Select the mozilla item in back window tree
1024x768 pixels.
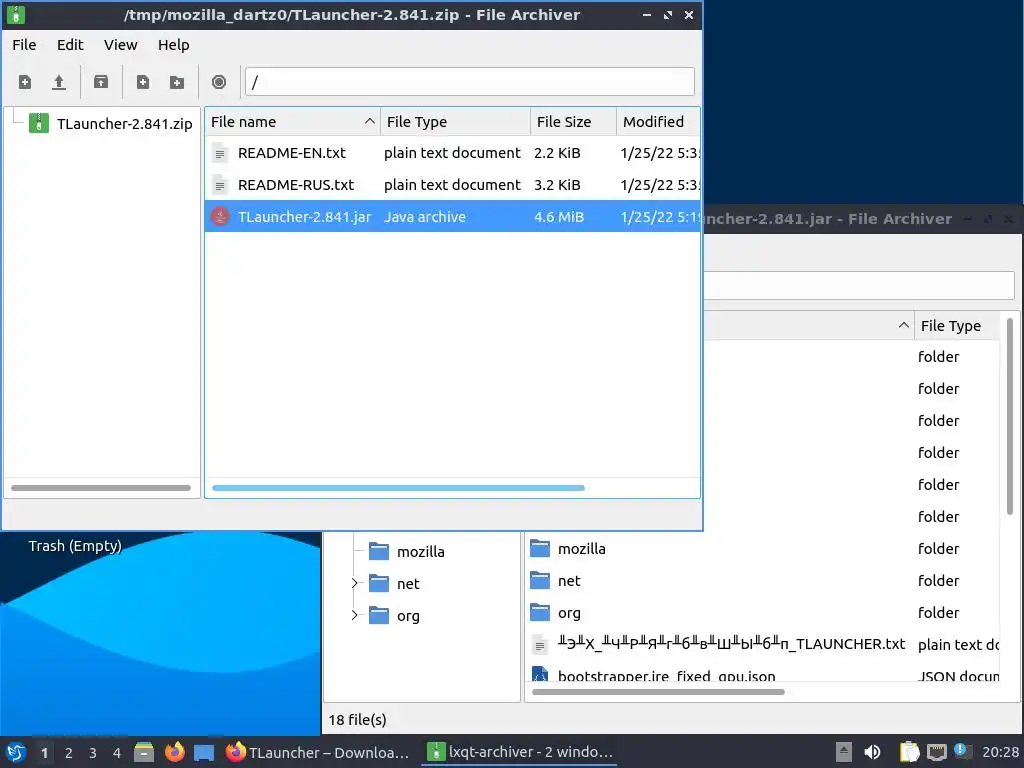421,552
